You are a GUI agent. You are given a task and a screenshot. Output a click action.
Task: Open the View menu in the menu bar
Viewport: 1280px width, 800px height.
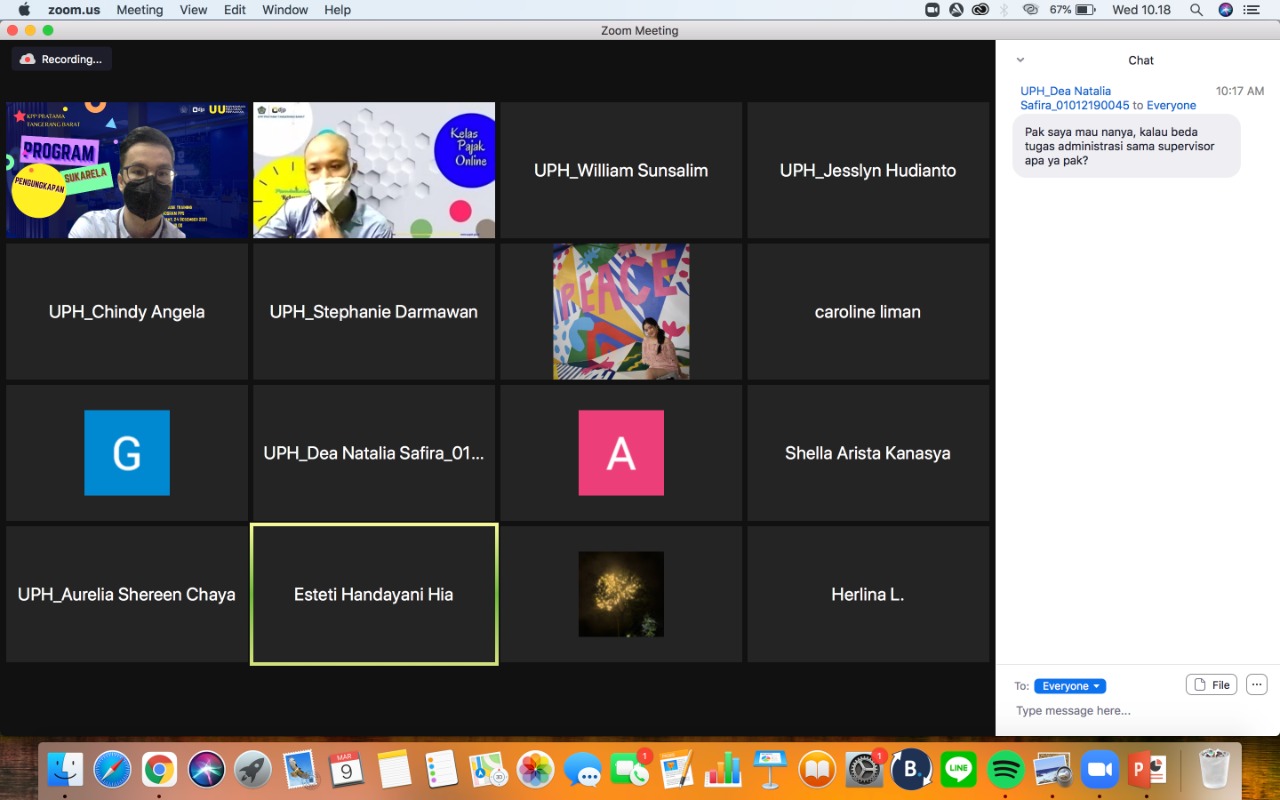[x=193, y=10]
